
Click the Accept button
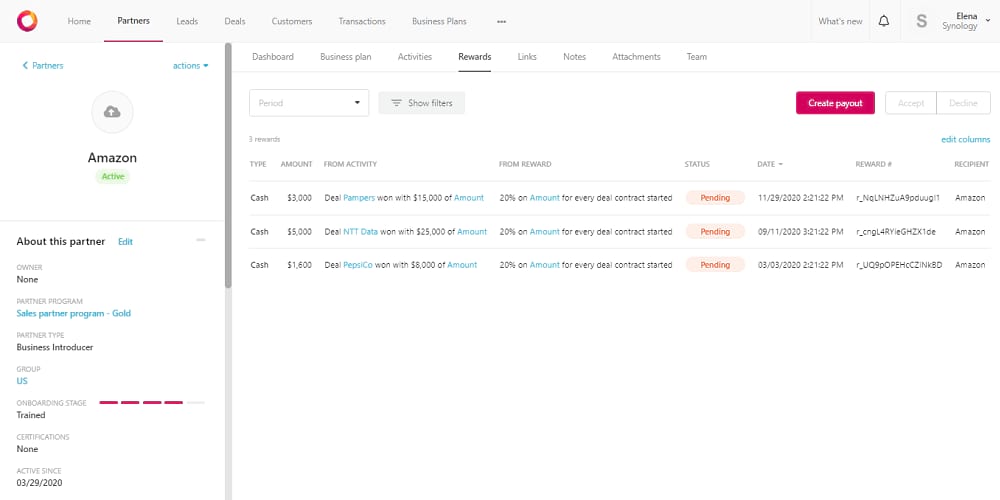[911, 103]
